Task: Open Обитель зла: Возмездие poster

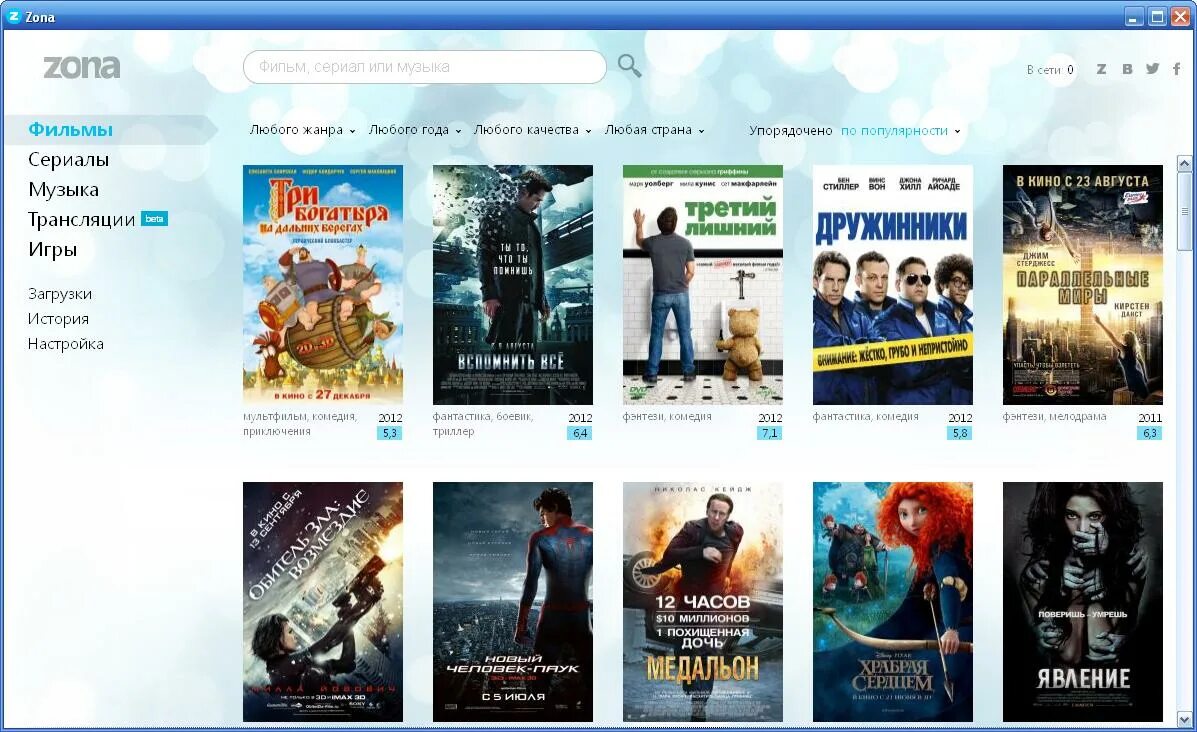Action: point(323,601)
